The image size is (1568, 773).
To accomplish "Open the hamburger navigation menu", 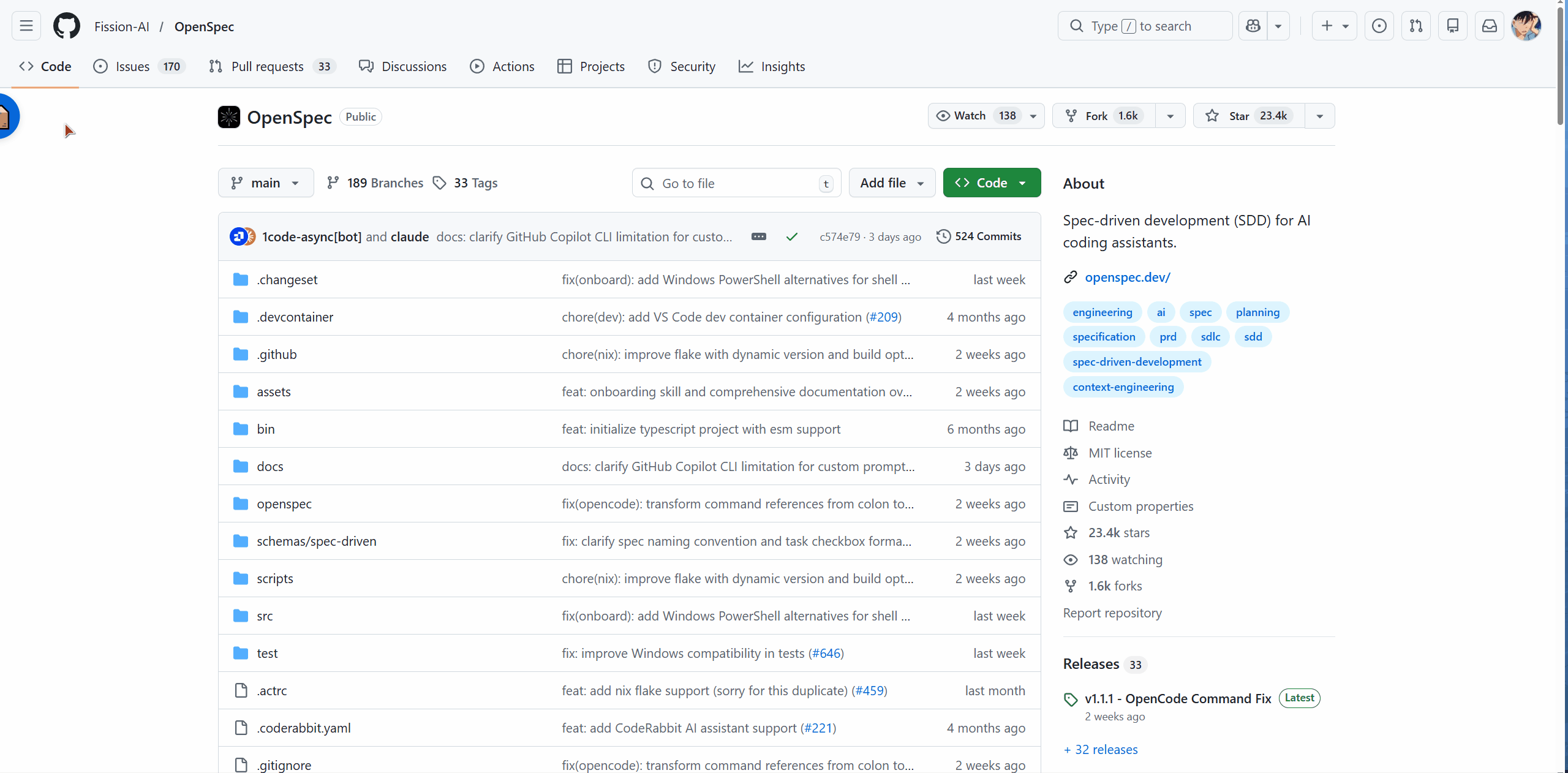I will [x=26, y=26].
